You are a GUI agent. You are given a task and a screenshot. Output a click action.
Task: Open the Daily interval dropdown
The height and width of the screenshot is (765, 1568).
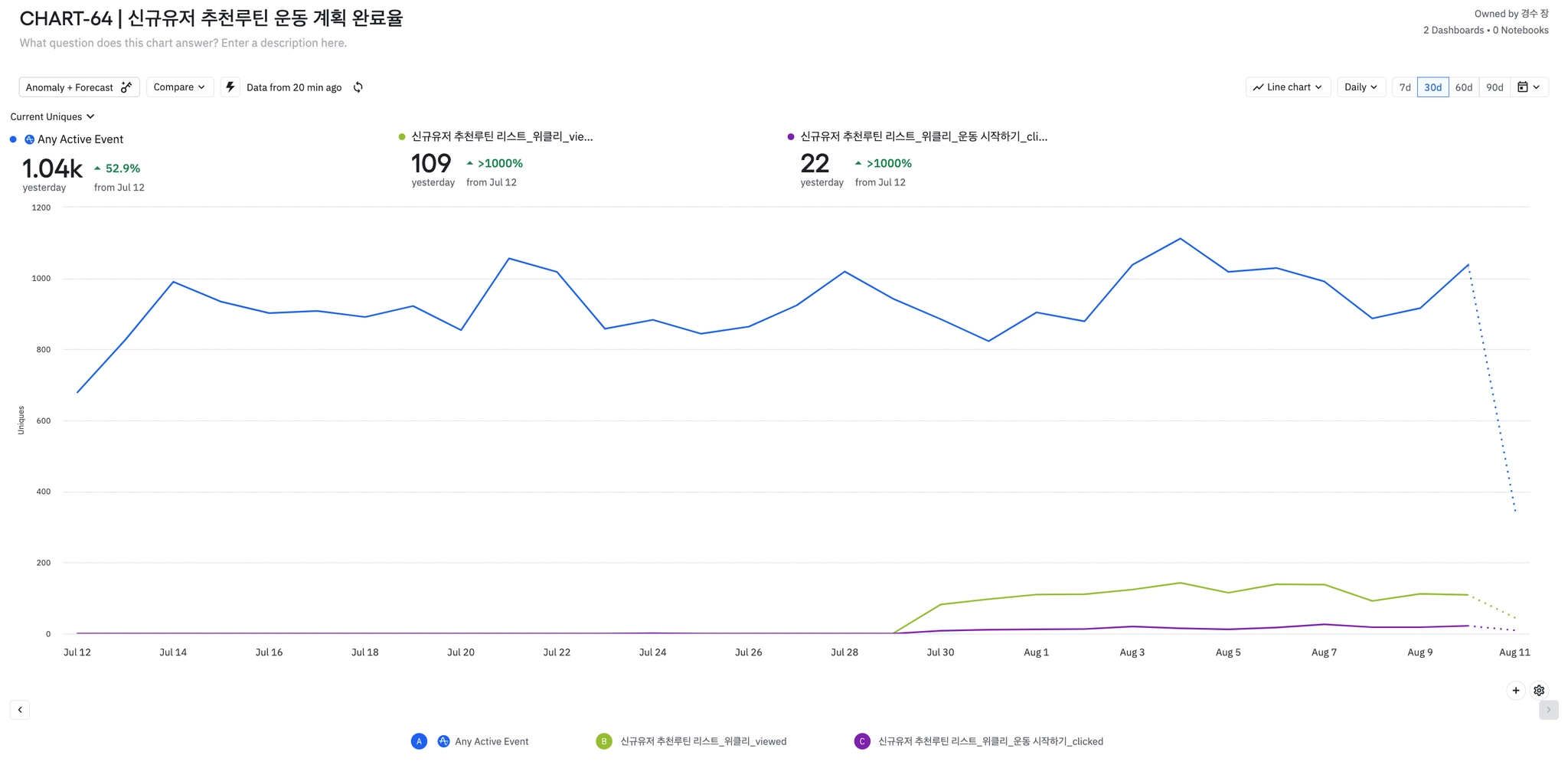tap(1361, 87)
